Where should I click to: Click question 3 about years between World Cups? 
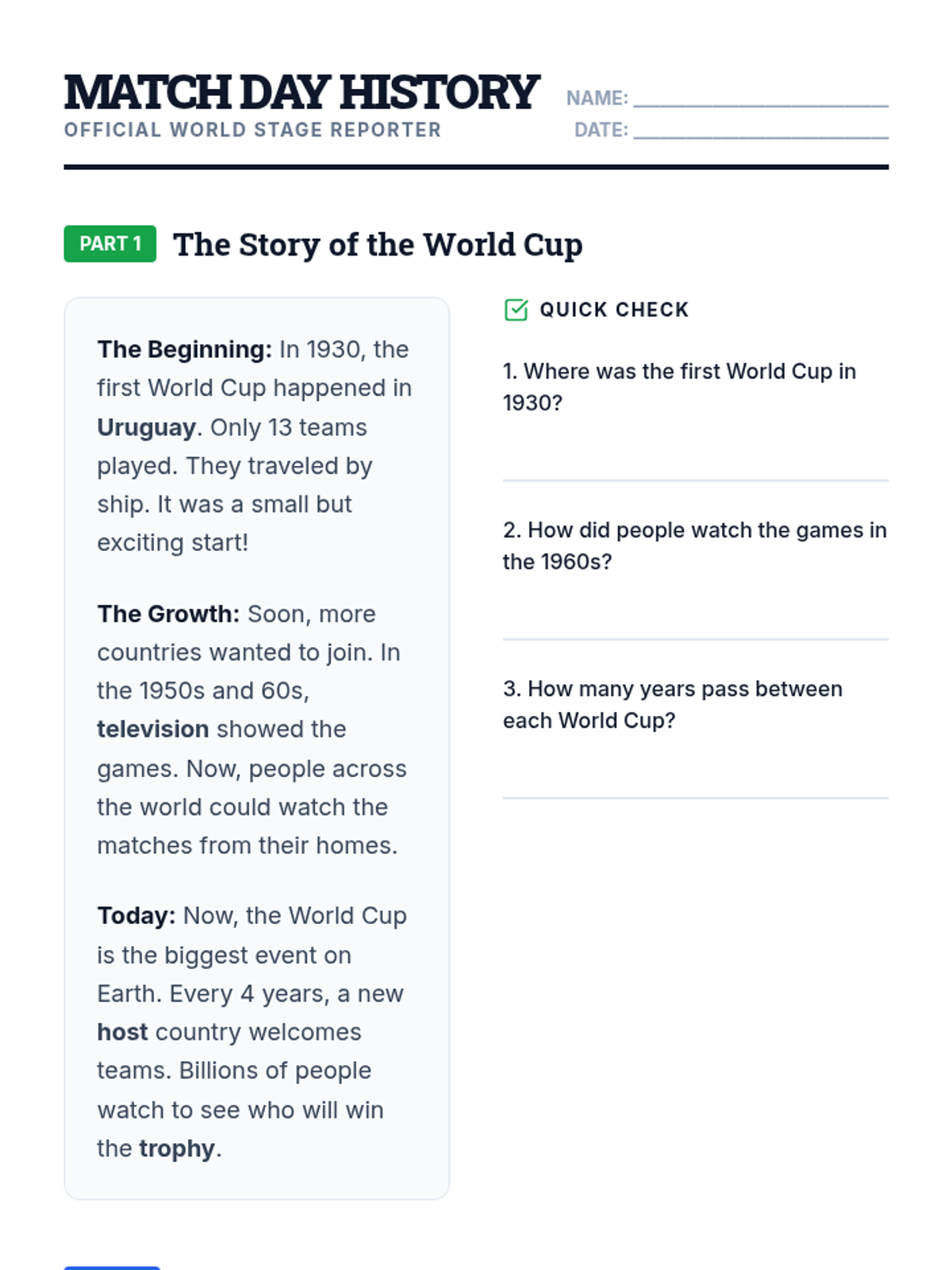tap(673, 705)
